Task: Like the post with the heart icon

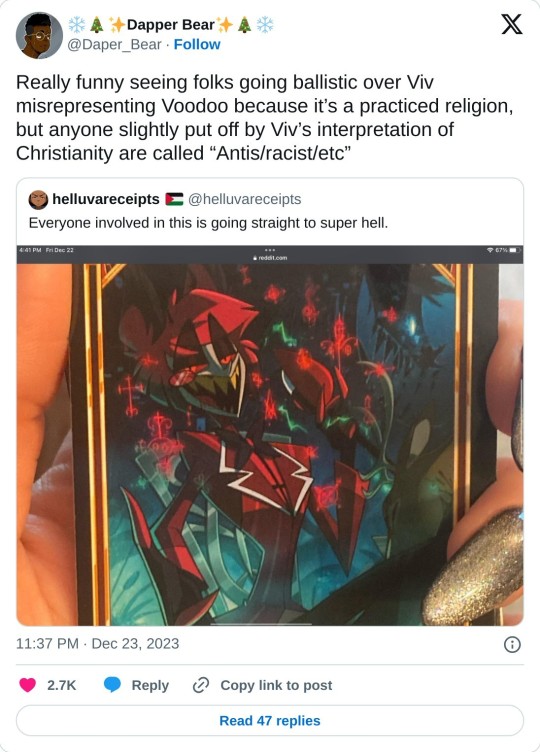Action: point(28,685)
